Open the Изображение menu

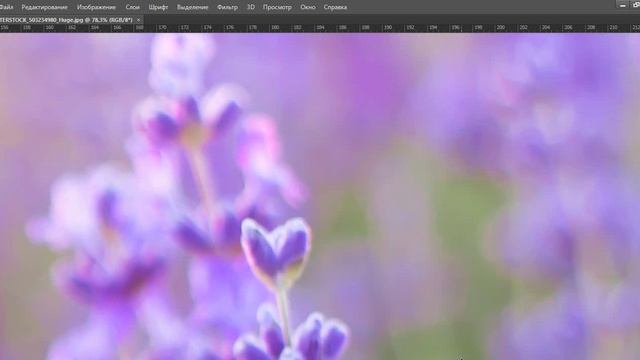[x=96, y=7]
